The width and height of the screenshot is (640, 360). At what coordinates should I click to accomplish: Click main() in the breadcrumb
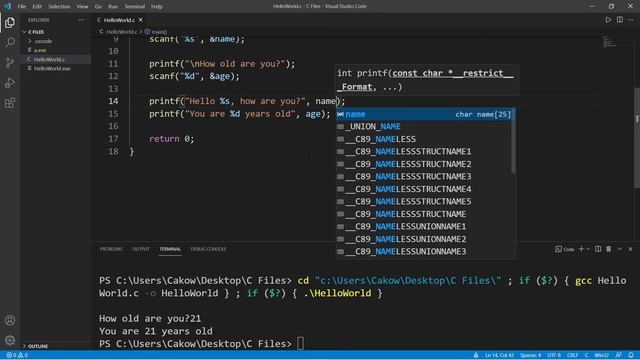[159, 31]
